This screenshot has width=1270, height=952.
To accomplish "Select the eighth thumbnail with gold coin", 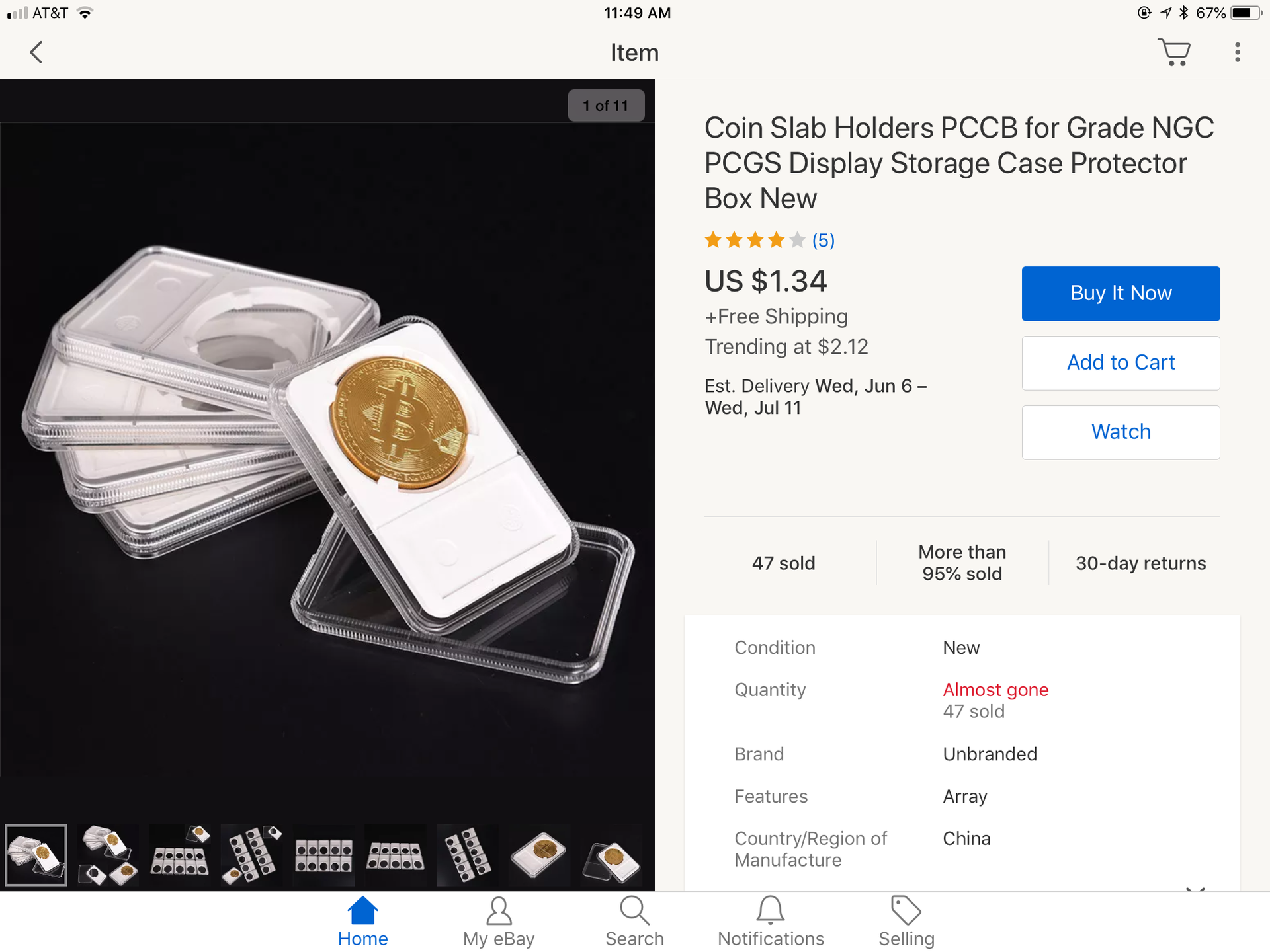I will click(539, 855).
